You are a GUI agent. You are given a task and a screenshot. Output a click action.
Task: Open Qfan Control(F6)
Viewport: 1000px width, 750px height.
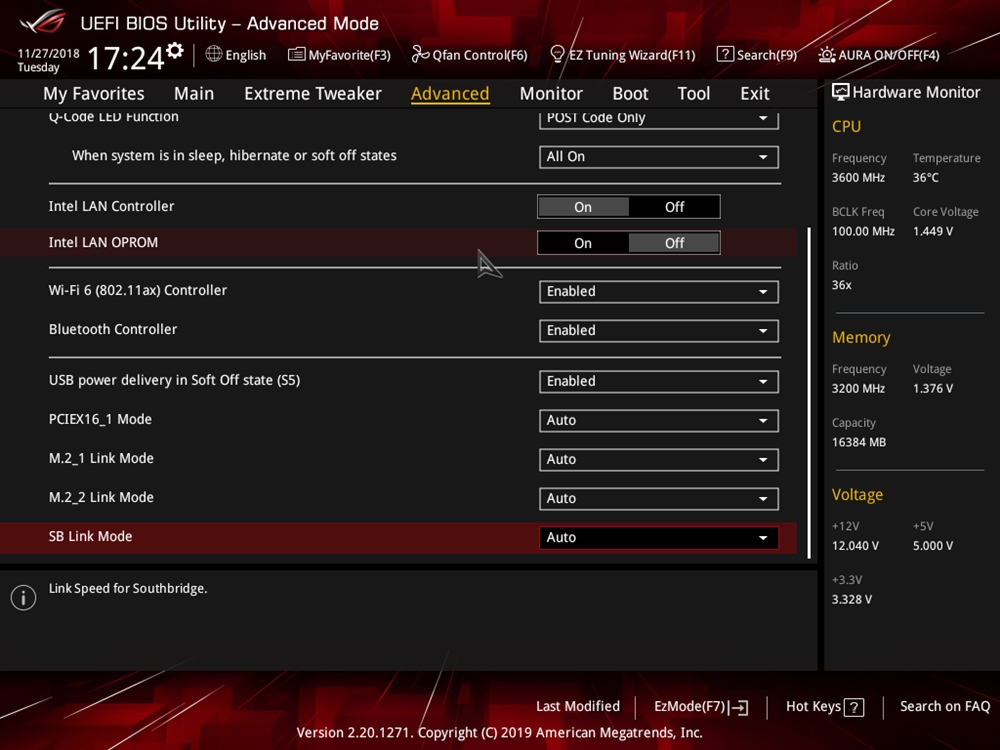(470, 55)
